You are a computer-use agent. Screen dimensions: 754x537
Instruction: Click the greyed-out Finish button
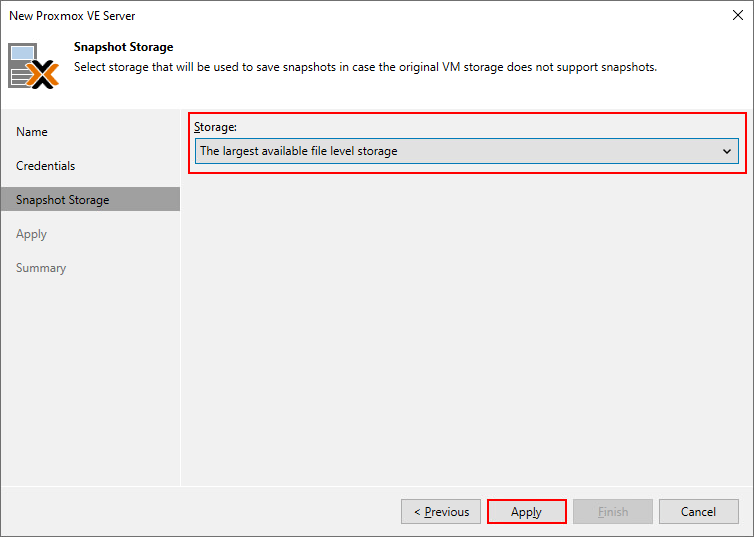coord(613,512)
